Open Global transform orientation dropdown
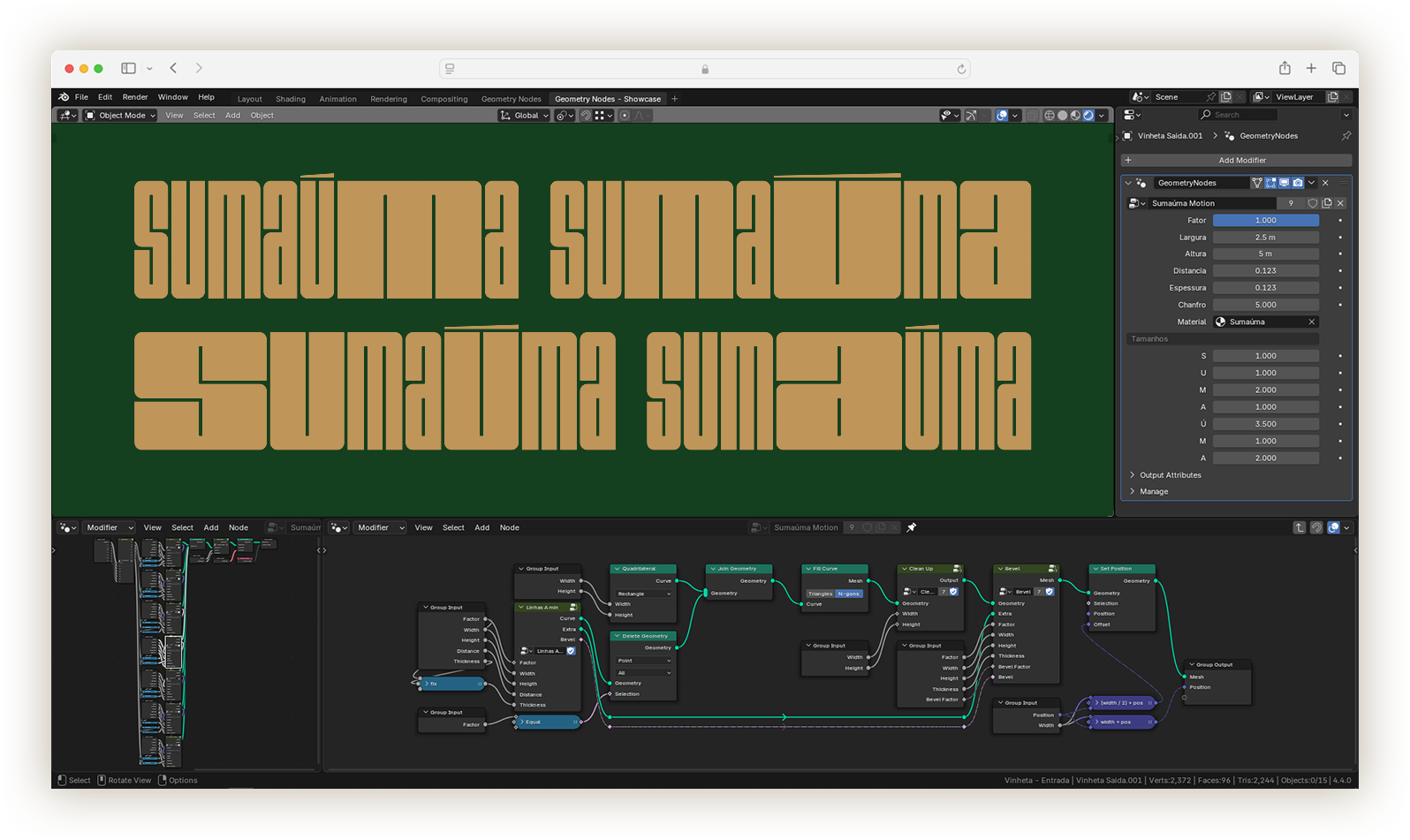This screenshot has width=1410, height=840. [525, 116]
